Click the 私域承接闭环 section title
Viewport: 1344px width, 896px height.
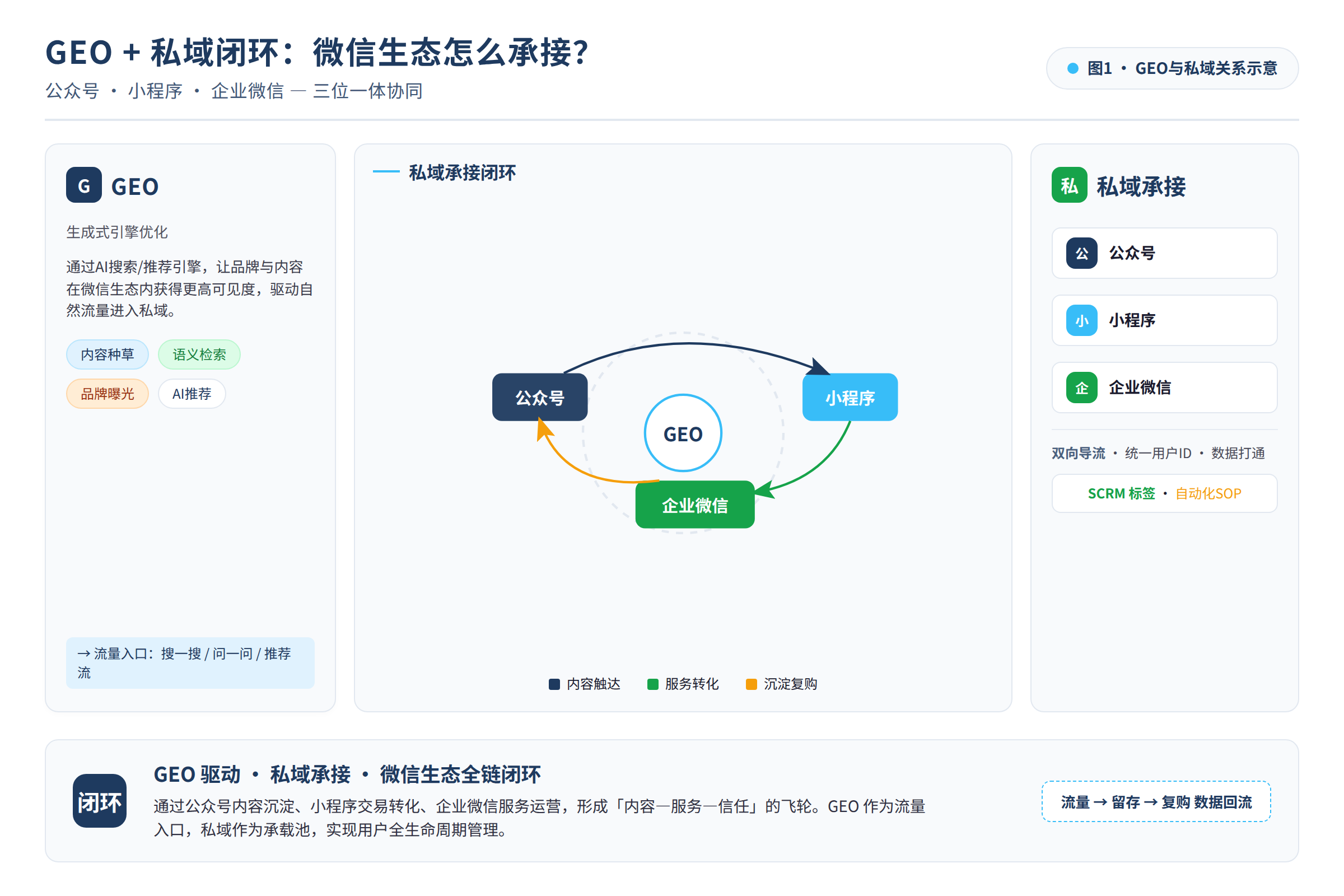tap(463, 172)
